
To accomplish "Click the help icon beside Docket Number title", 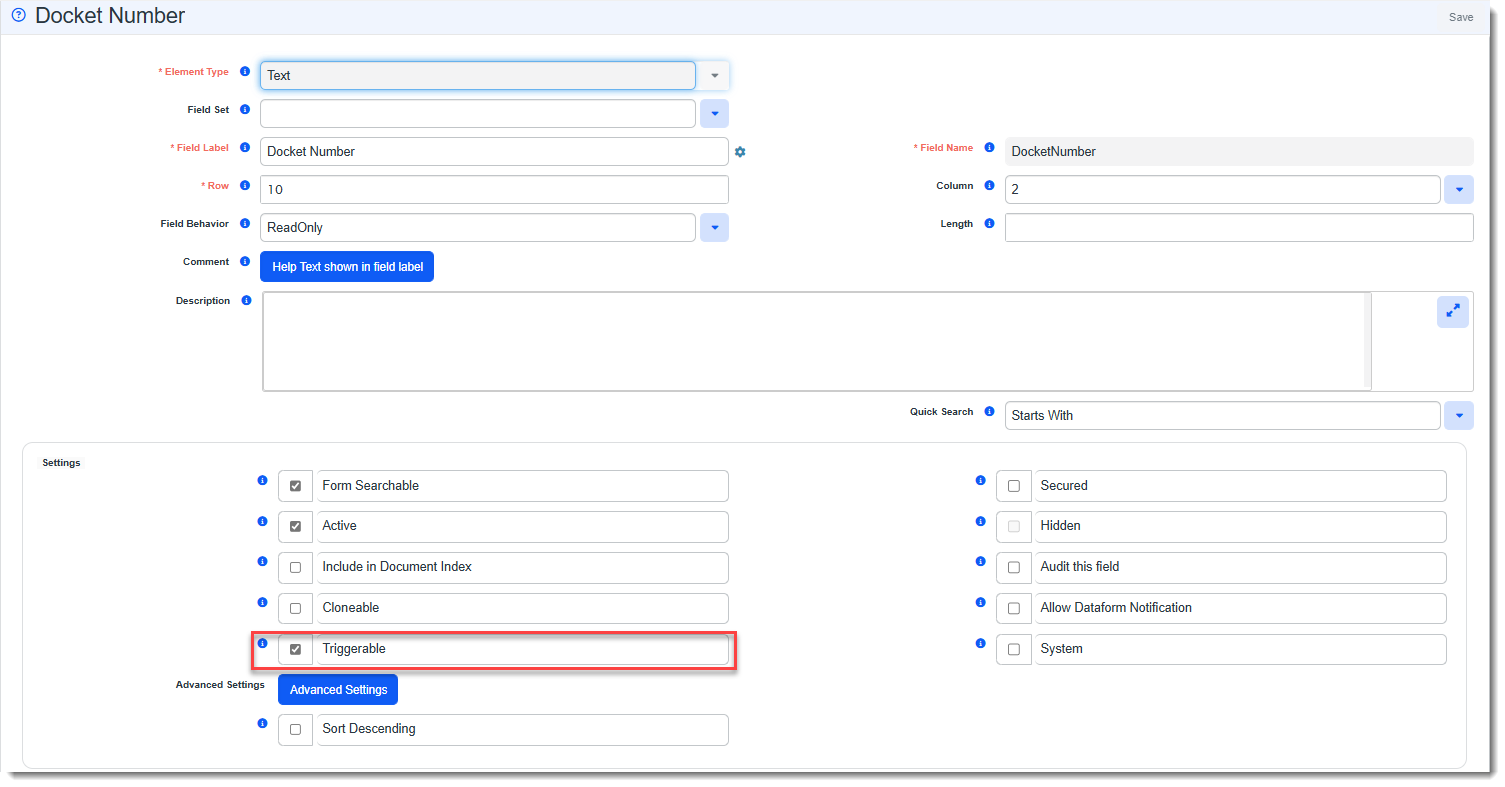I will click(x=17, y=16).
